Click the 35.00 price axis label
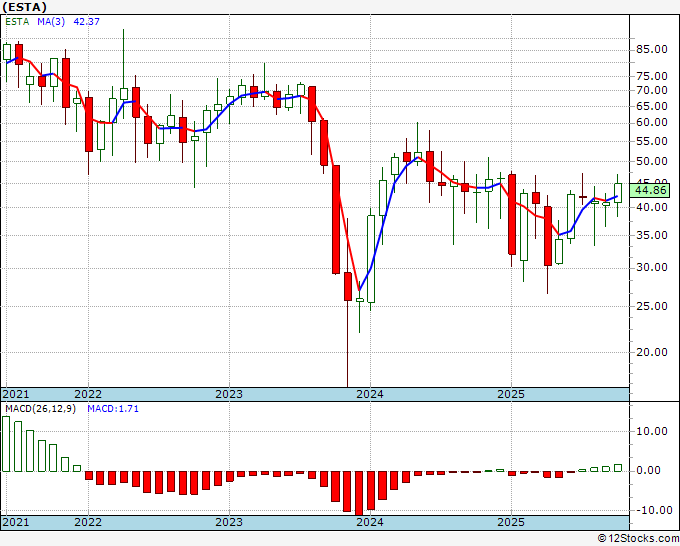The image size is (680, 546). [x=651, y=235]
